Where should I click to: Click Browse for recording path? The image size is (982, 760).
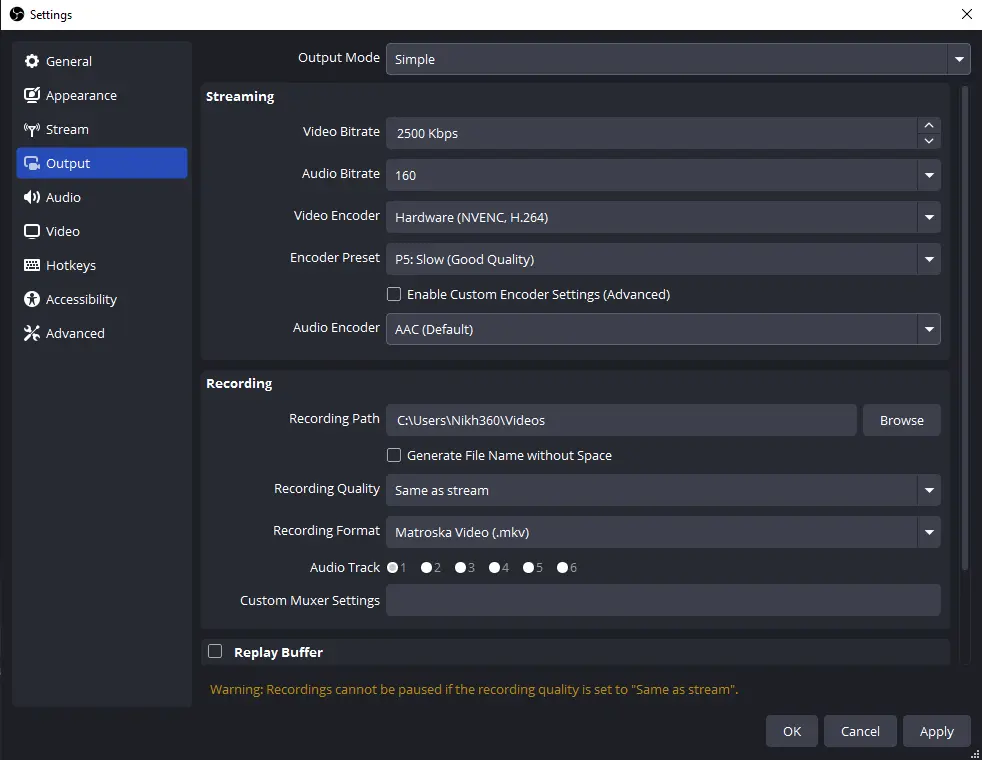(902, 420)
